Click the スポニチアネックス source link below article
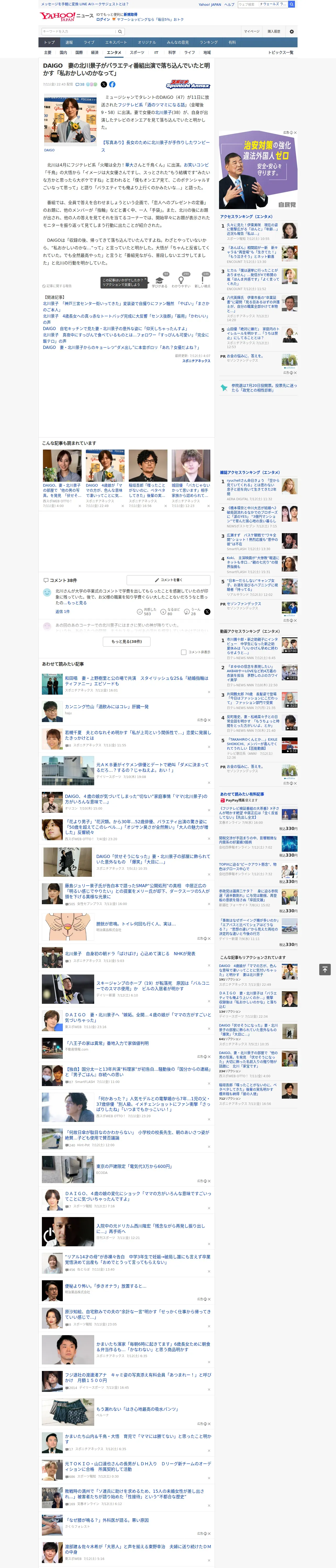The height and width of the screenshot is (1568, 336). [196, 361]
